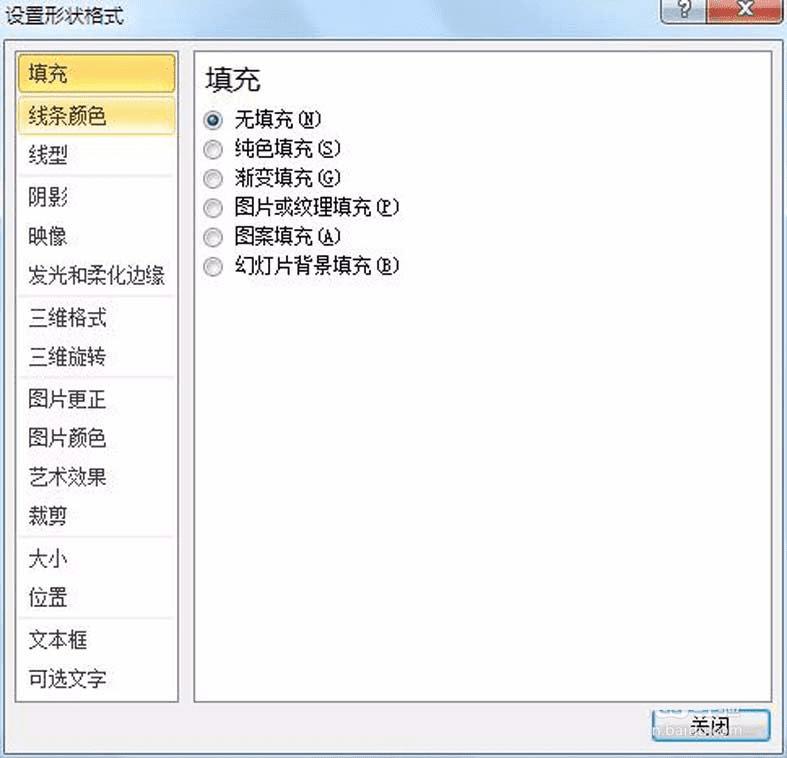Open the 线条颜色 category
Screen dimensions: 787x758
[x=96, y=116]
